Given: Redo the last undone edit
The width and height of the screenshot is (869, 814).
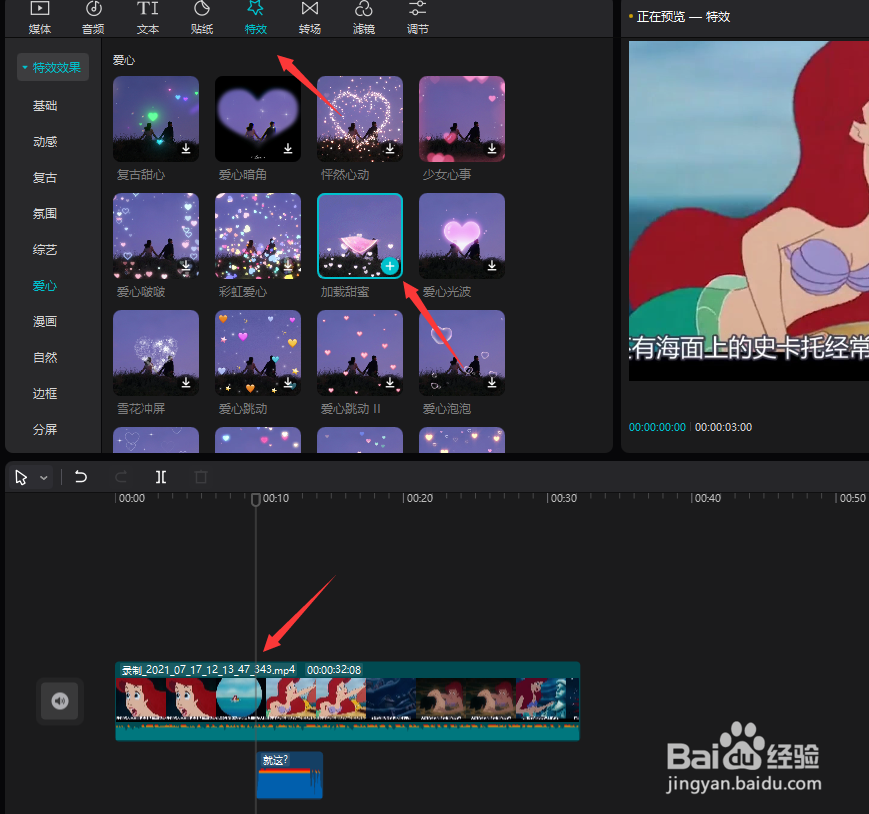Looking at the screenshot, I should point(121,477).
